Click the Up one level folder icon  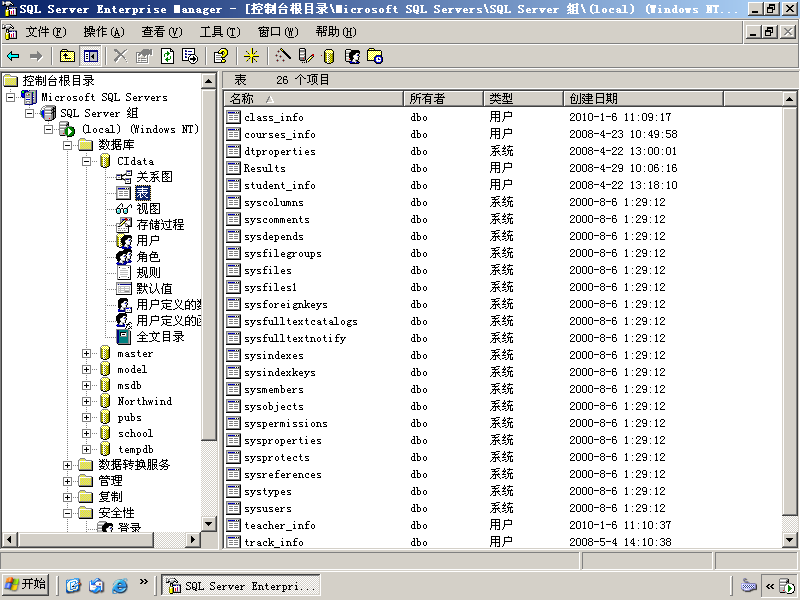click(67, 56)
